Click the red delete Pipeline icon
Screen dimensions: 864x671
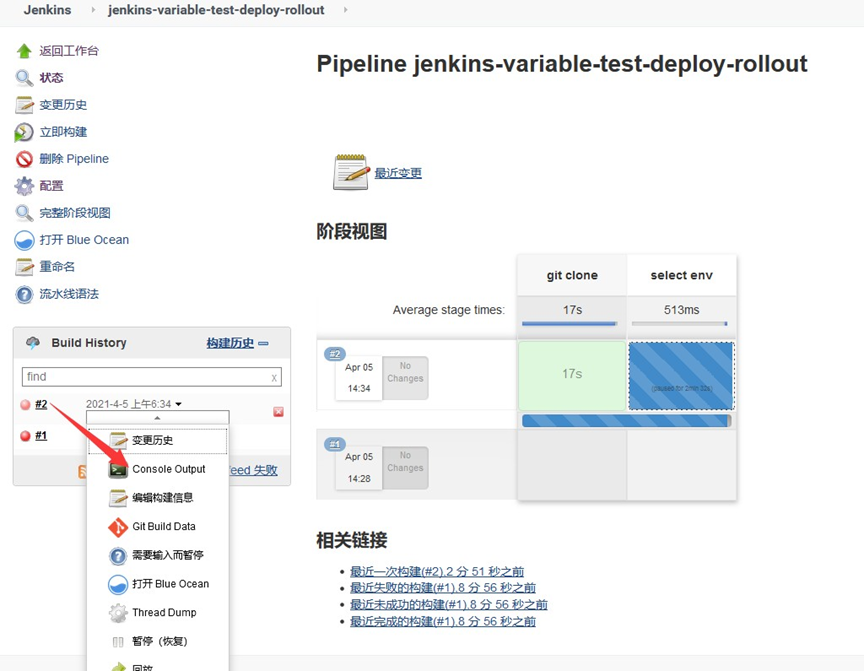[x=24, y=159]
